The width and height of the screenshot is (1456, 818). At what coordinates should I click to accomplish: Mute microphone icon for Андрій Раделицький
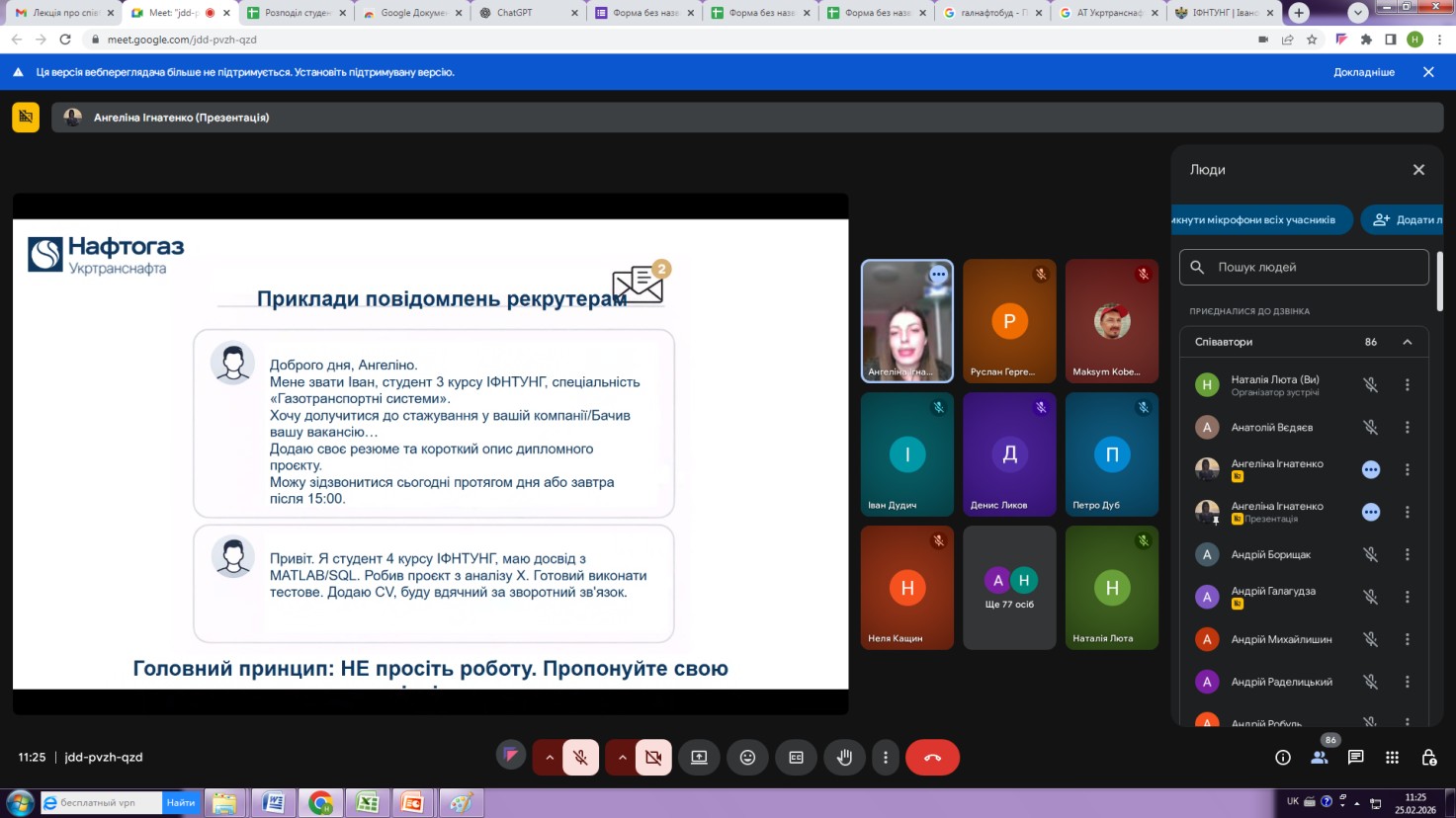1371,683
